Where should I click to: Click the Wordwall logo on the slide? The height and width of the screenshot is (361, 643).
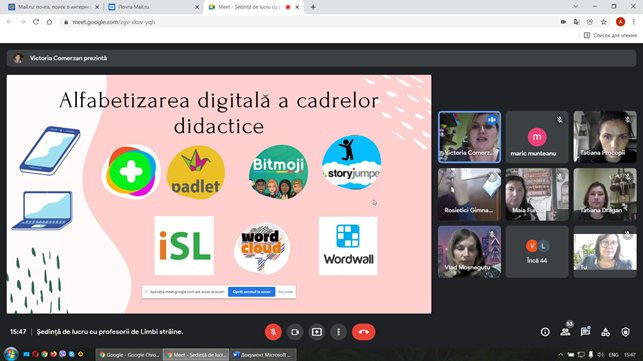coord(348,246)
